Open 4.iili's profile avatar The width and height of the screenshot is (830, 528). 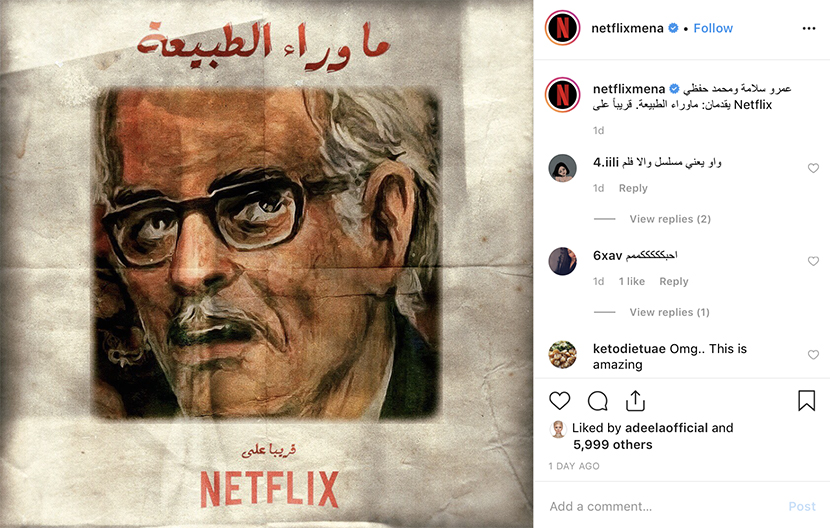[562, 168]
